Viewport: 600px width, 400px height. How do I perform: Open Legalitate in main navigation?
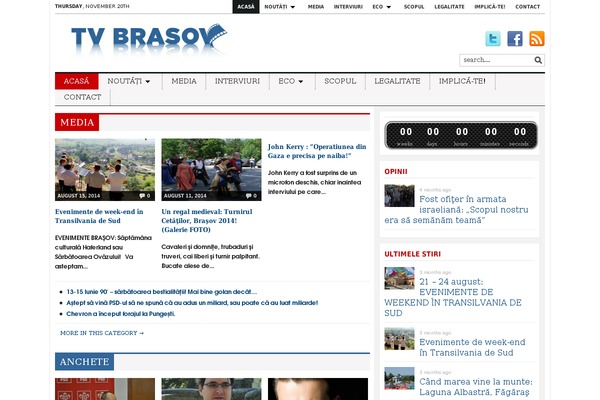click(x=397, y=81)
